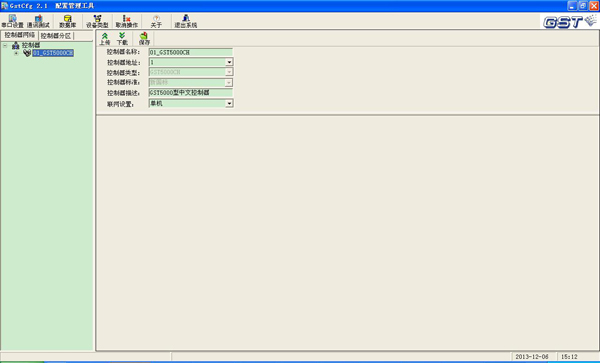Click the 控制器名称 name input field

coord(191,52)
